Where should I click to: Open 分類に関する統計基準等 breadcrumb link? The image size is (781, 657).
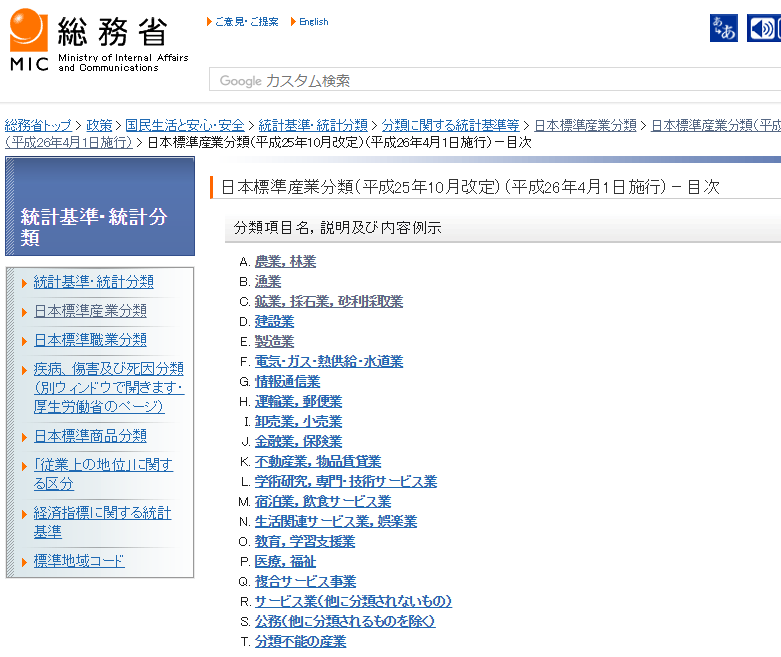tap(450, 126)
